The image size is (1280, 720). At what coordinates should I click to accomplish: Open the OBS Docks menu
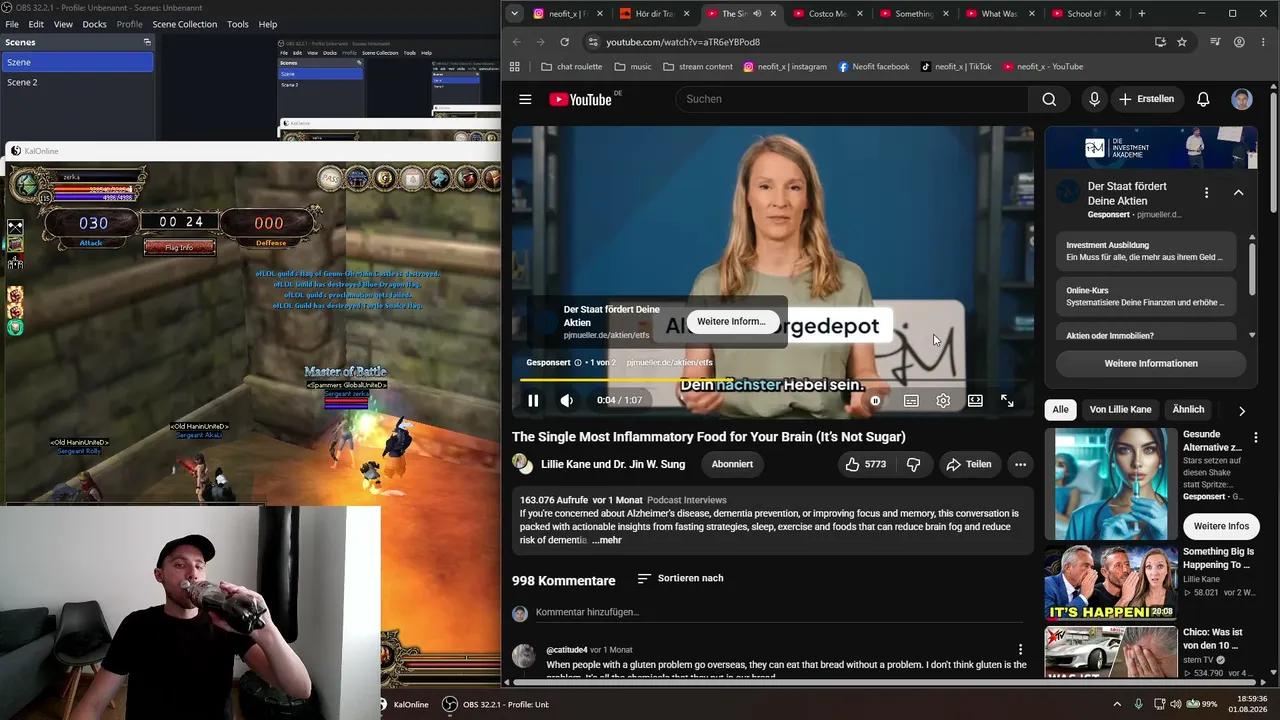point(94,24)
